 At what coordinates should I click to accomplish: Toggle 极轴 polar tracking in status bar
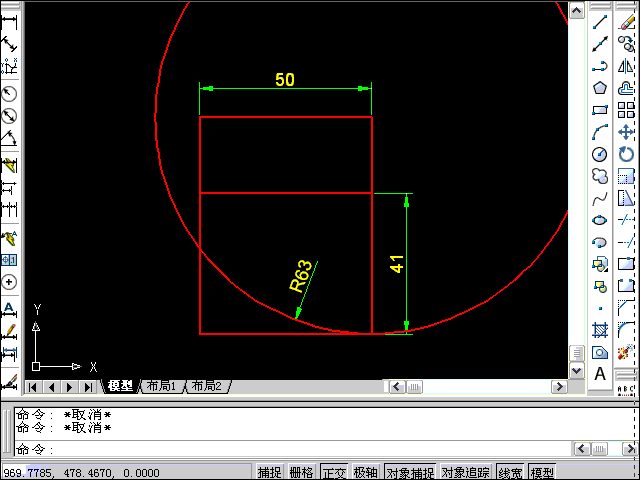pos(365,472)
